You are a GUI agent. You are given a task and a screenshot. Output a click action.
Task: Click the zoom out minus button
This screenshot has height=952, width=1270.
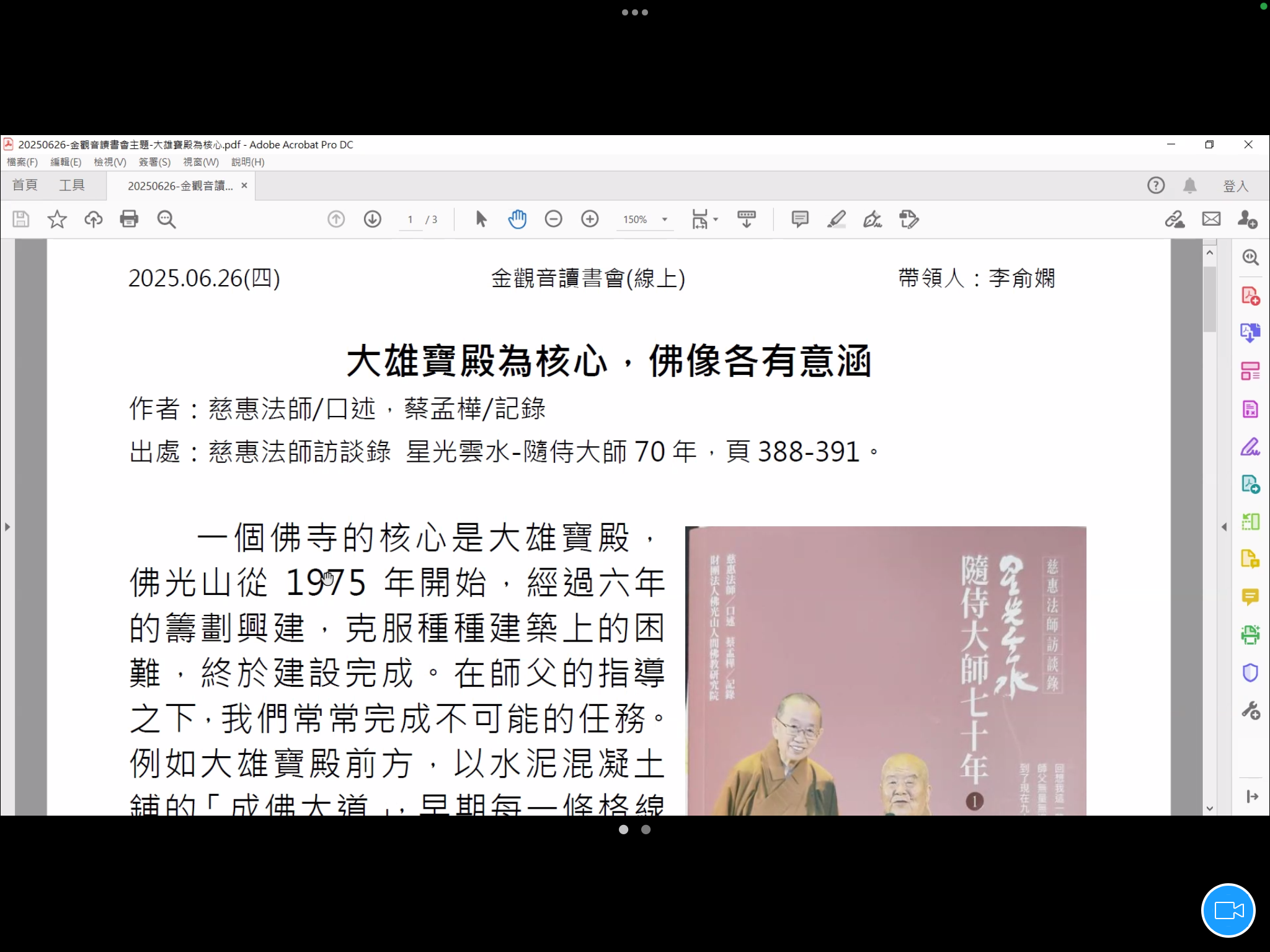pos(553,219)
